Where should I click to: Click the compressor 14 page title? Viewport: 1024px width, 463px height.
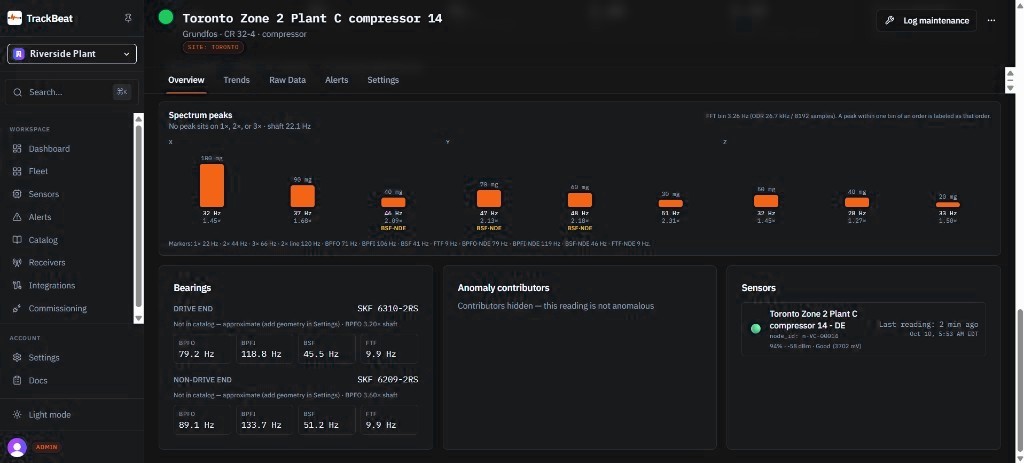click(x=312, y=18)
